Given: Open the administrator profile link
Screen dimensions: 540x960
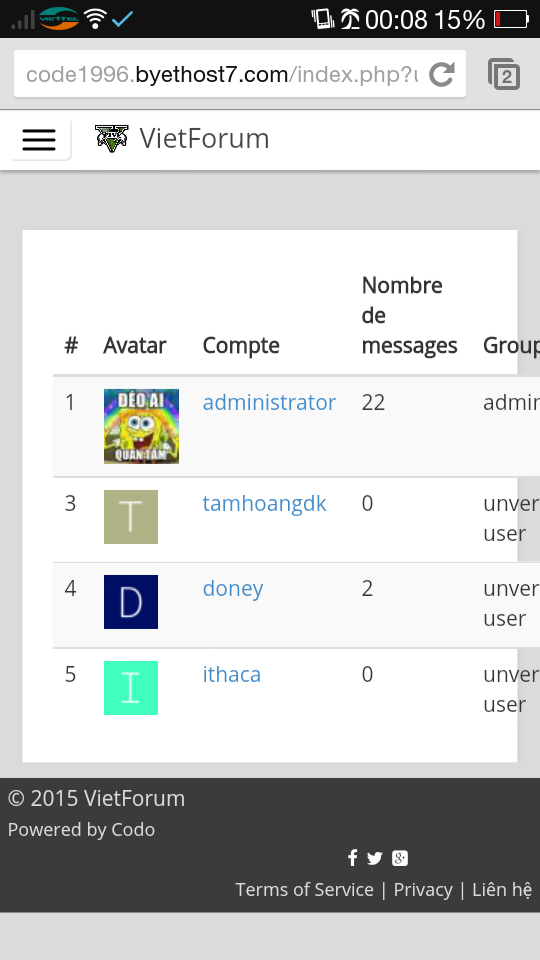Looking at the screenshot, I should [269, 402].
